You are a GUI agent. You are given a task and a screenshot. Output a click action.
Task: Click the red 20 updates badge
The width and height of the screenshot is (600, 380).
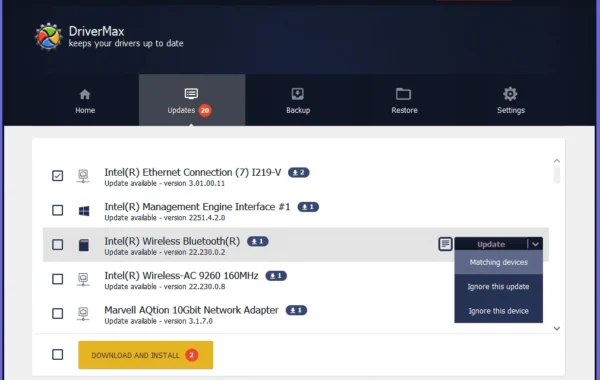tap(205, 110)
